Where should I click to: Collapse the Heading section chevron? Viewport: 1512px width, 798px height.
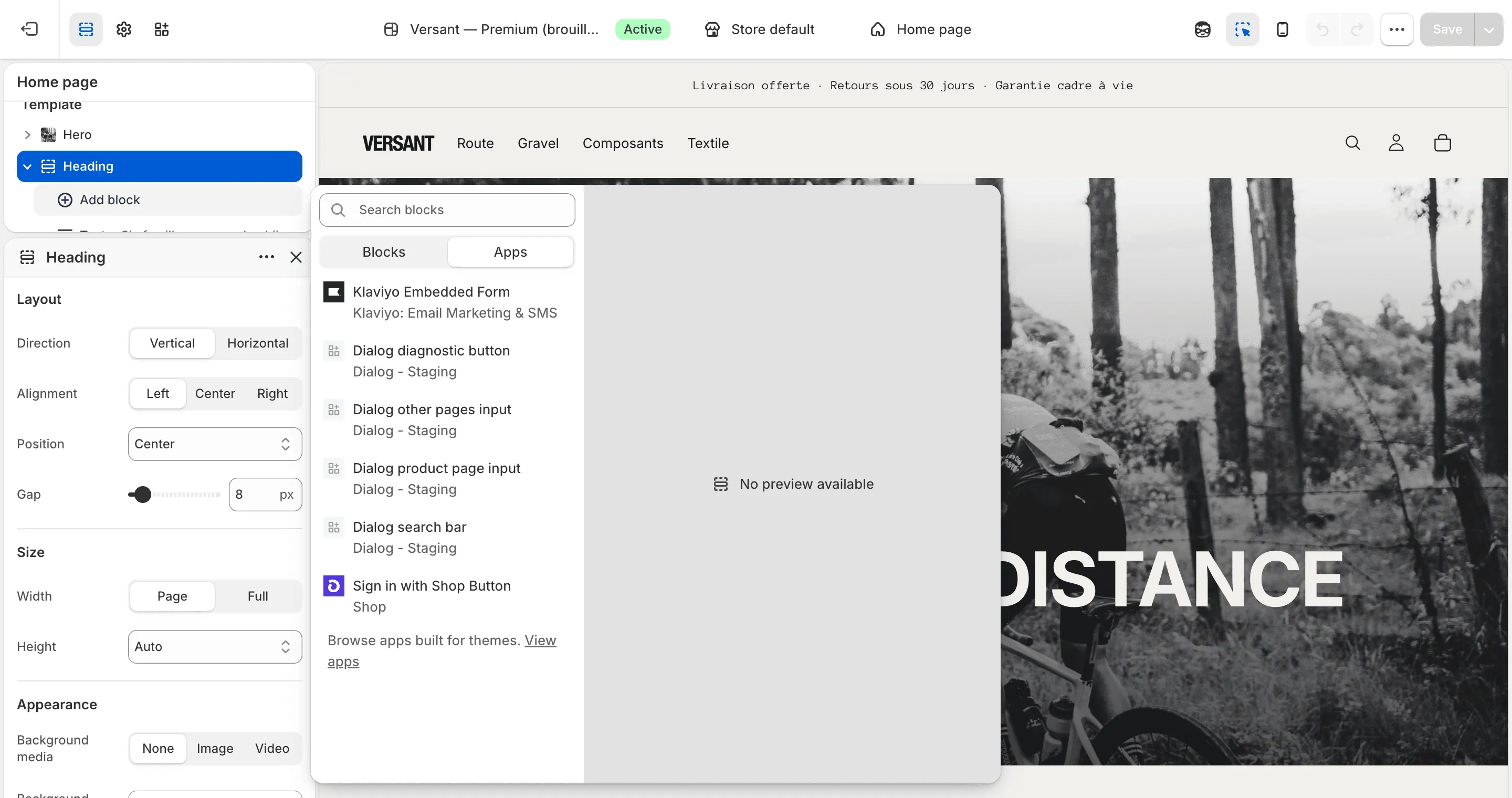[x=27, y=166]
